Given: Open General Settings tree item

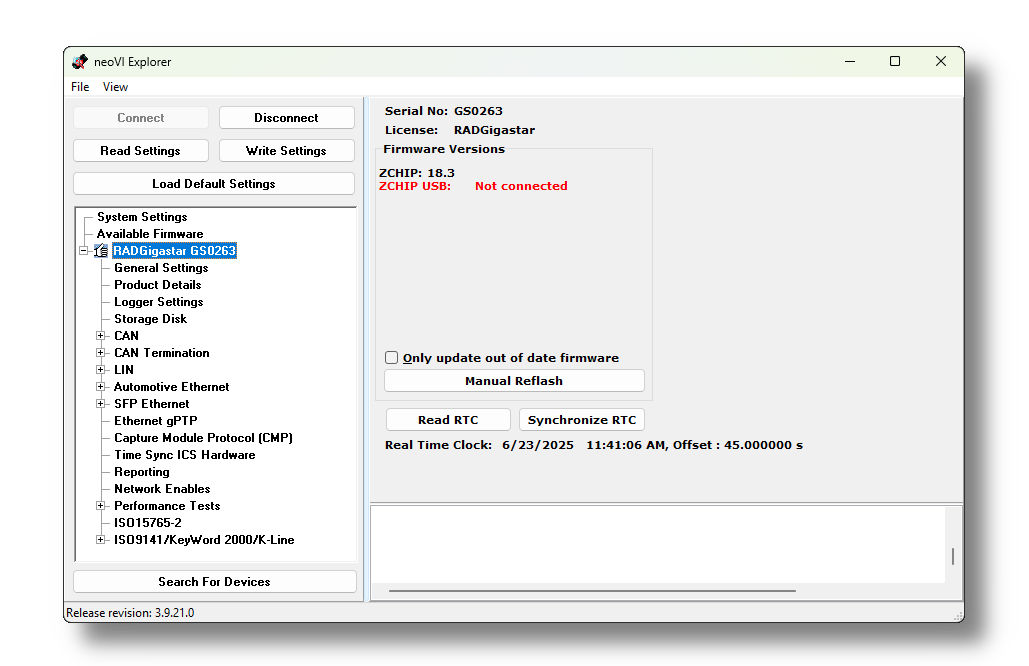Looking at the screenshot, I should coord(161,268).
